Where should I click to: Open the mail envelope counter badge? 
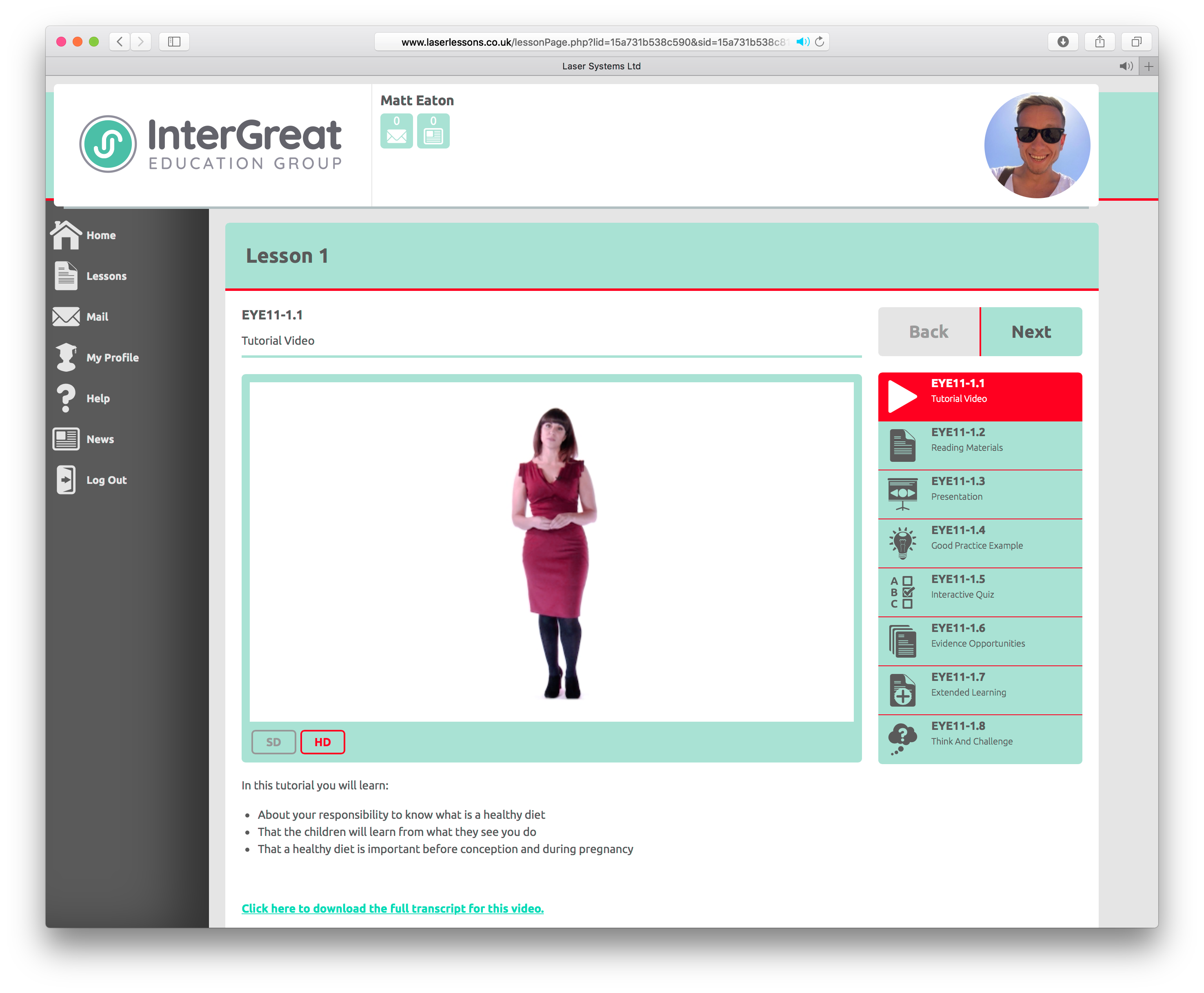click(x=396, y=131)
